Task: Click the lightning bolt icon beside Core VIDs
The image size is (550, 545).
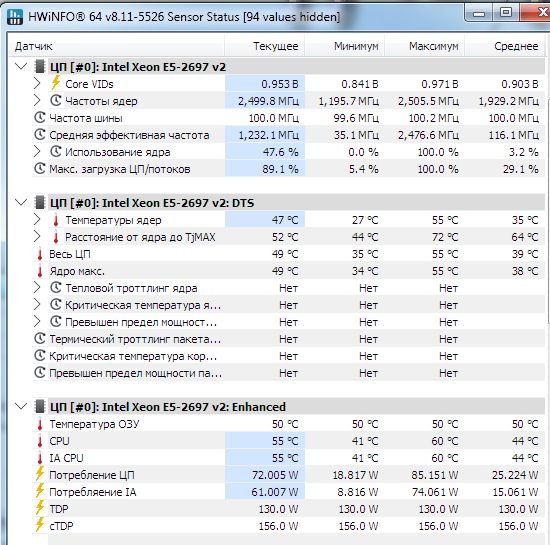Action: click(x=55, y=83)
